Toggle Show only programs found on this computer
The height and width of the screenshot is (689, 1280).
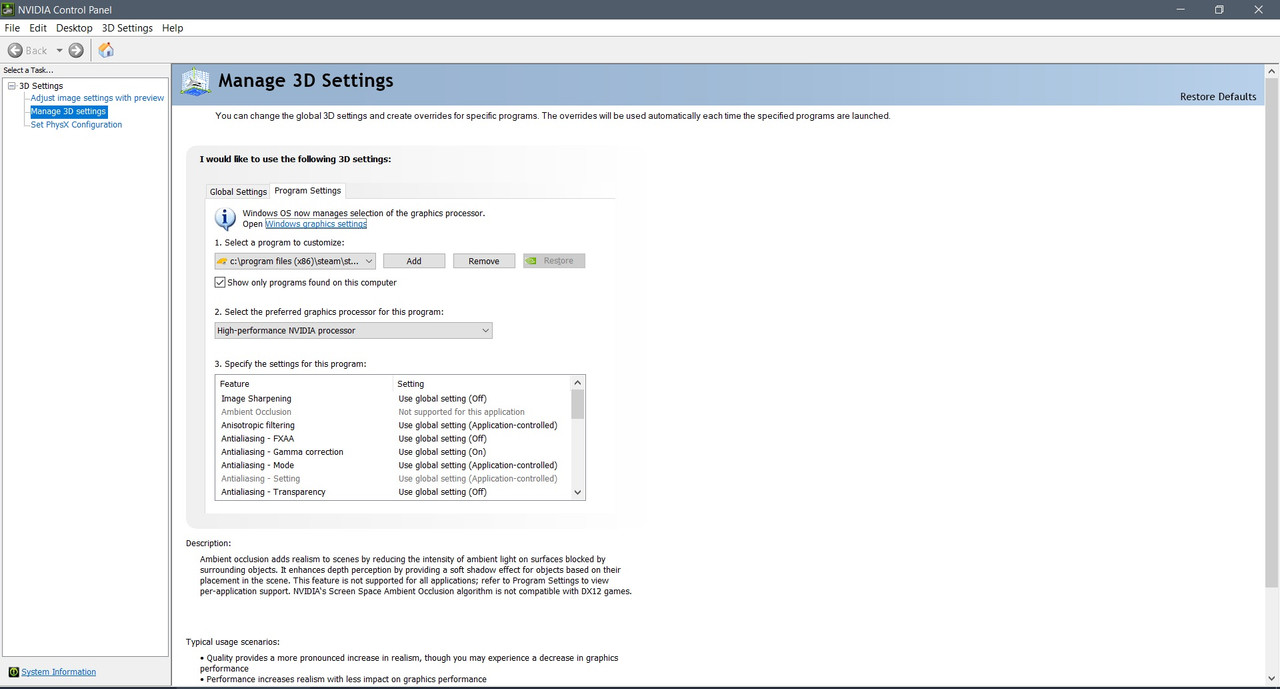tap(221, 283)
